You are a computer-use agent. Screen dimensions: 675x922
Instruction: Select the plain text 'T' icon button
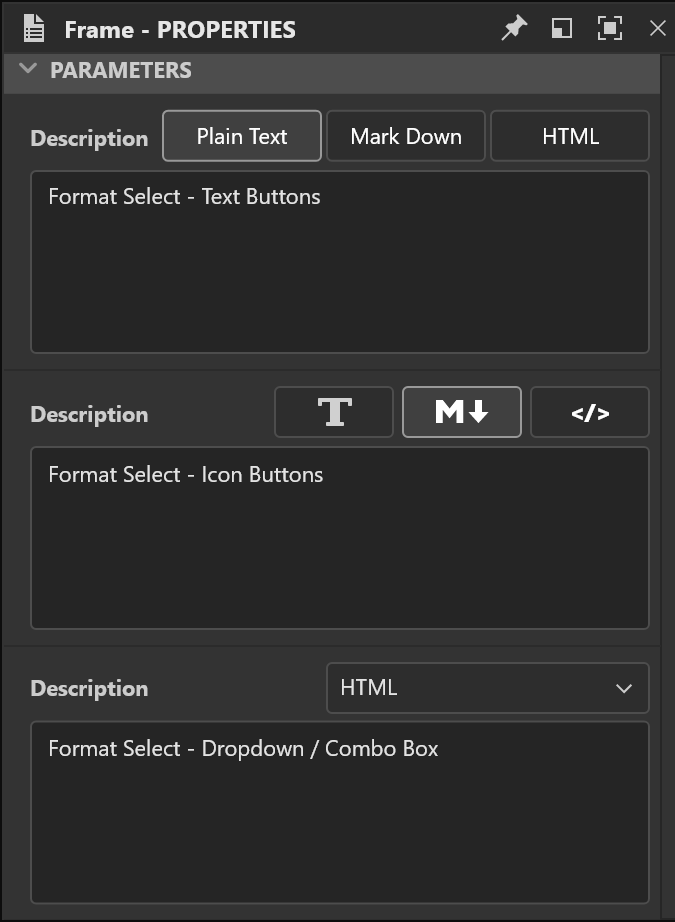click(334, 412)
